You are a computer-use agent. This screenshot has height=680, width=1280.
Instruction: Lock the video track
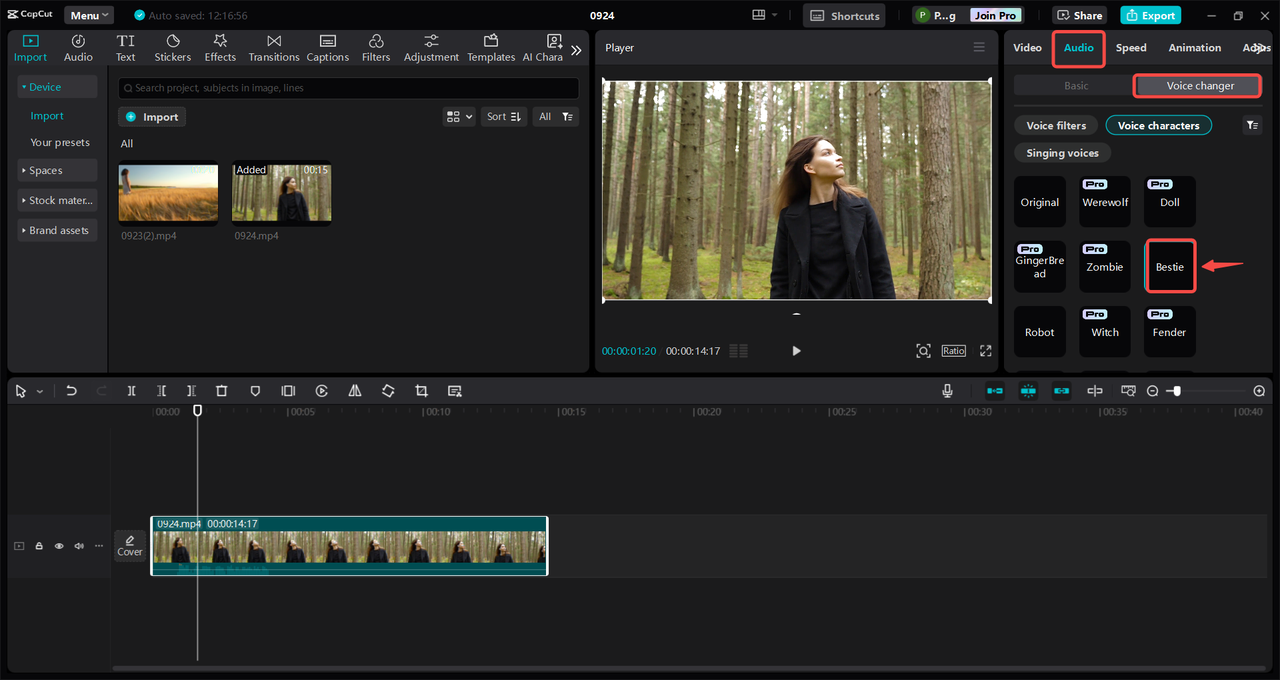coord(39,546)
